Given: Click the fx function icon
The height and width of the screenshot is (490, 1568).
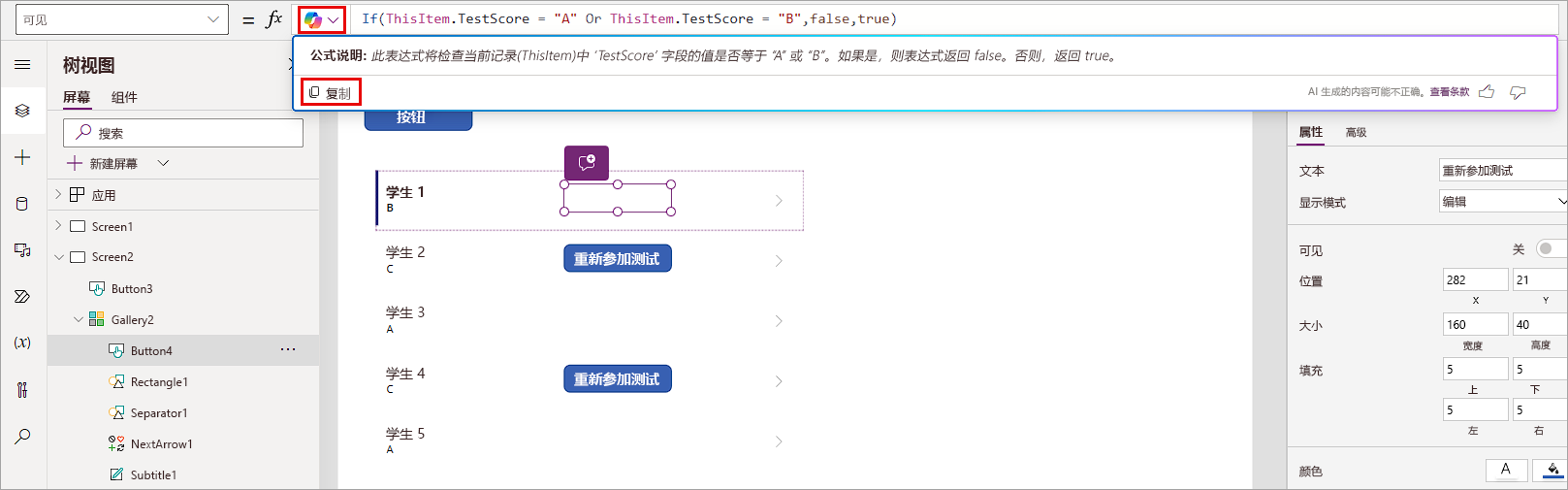Looking at the screenshot, I should tap(274, 18).
